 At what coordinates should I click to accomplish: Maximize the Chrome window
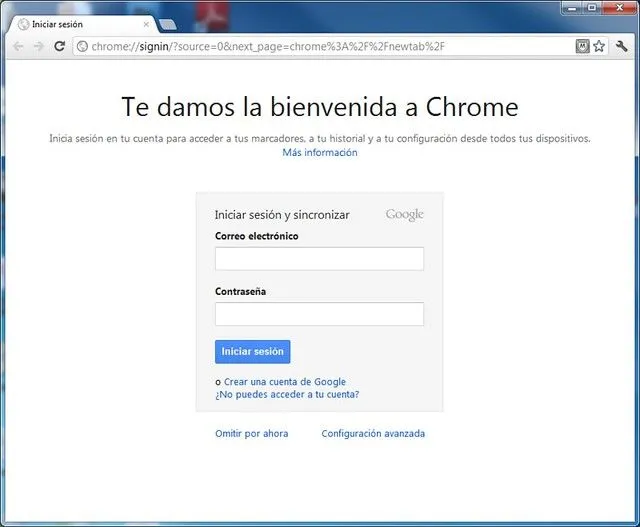click(x=592, y=8)
